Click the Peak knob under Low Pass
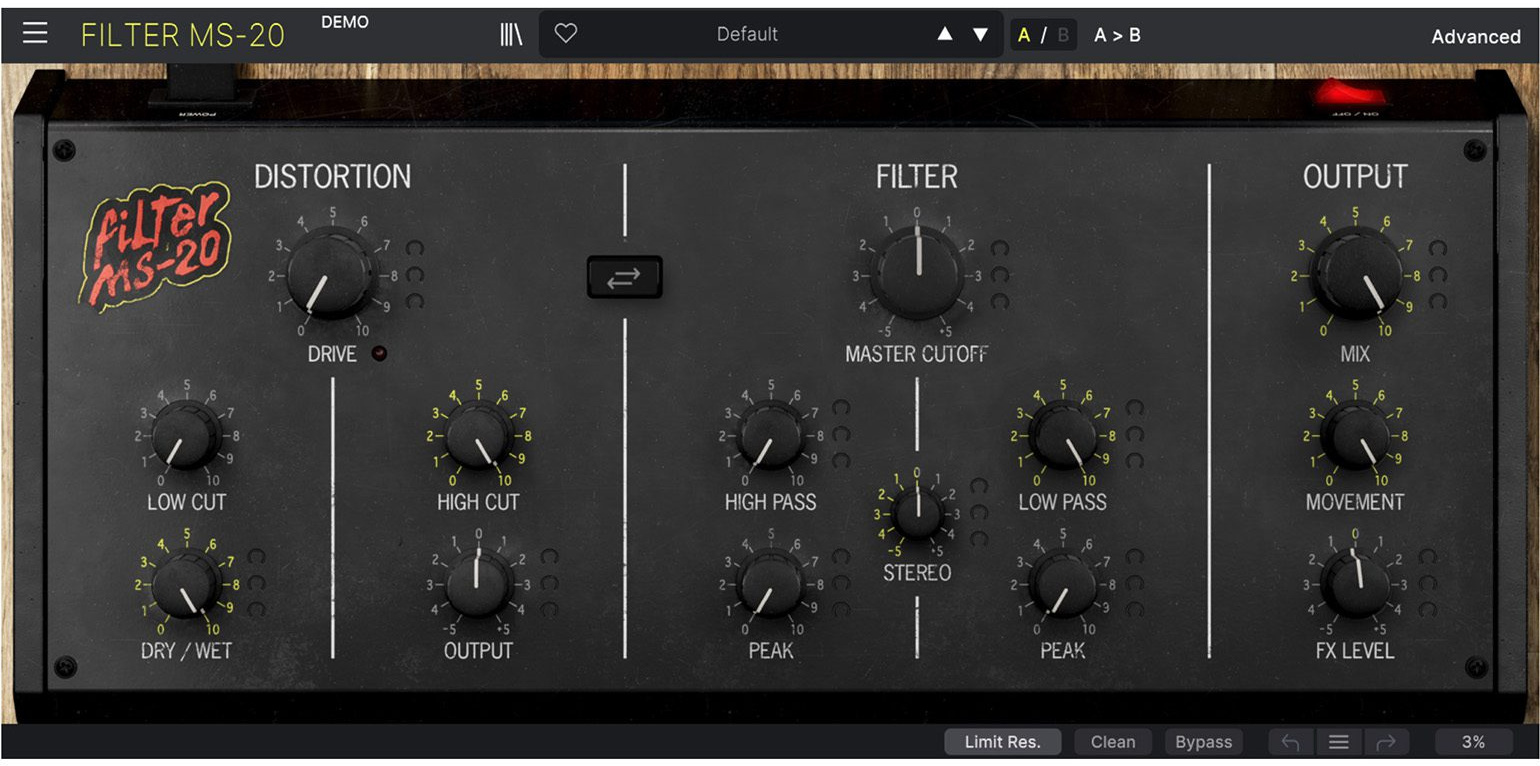The height and width of the screenshot is (766, 1540). coord(1063,584)
